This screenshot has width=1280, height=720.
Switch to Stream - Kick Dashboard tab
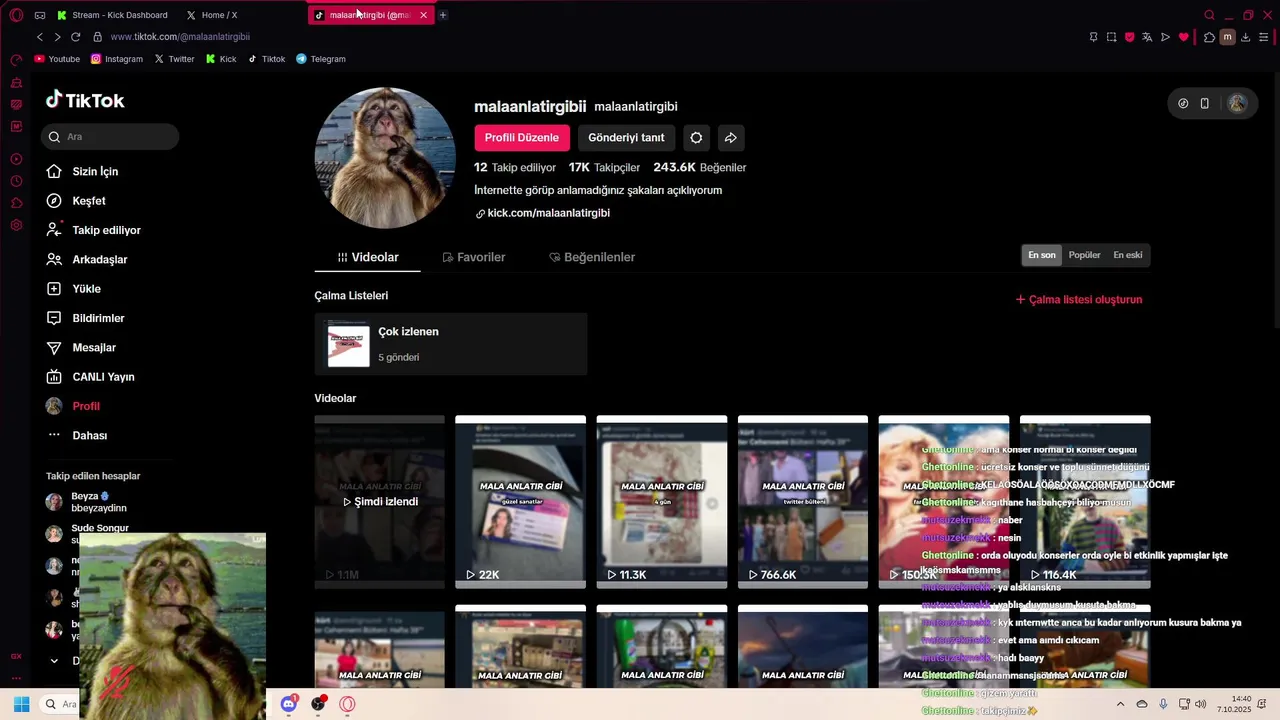(x=112, y=15)
